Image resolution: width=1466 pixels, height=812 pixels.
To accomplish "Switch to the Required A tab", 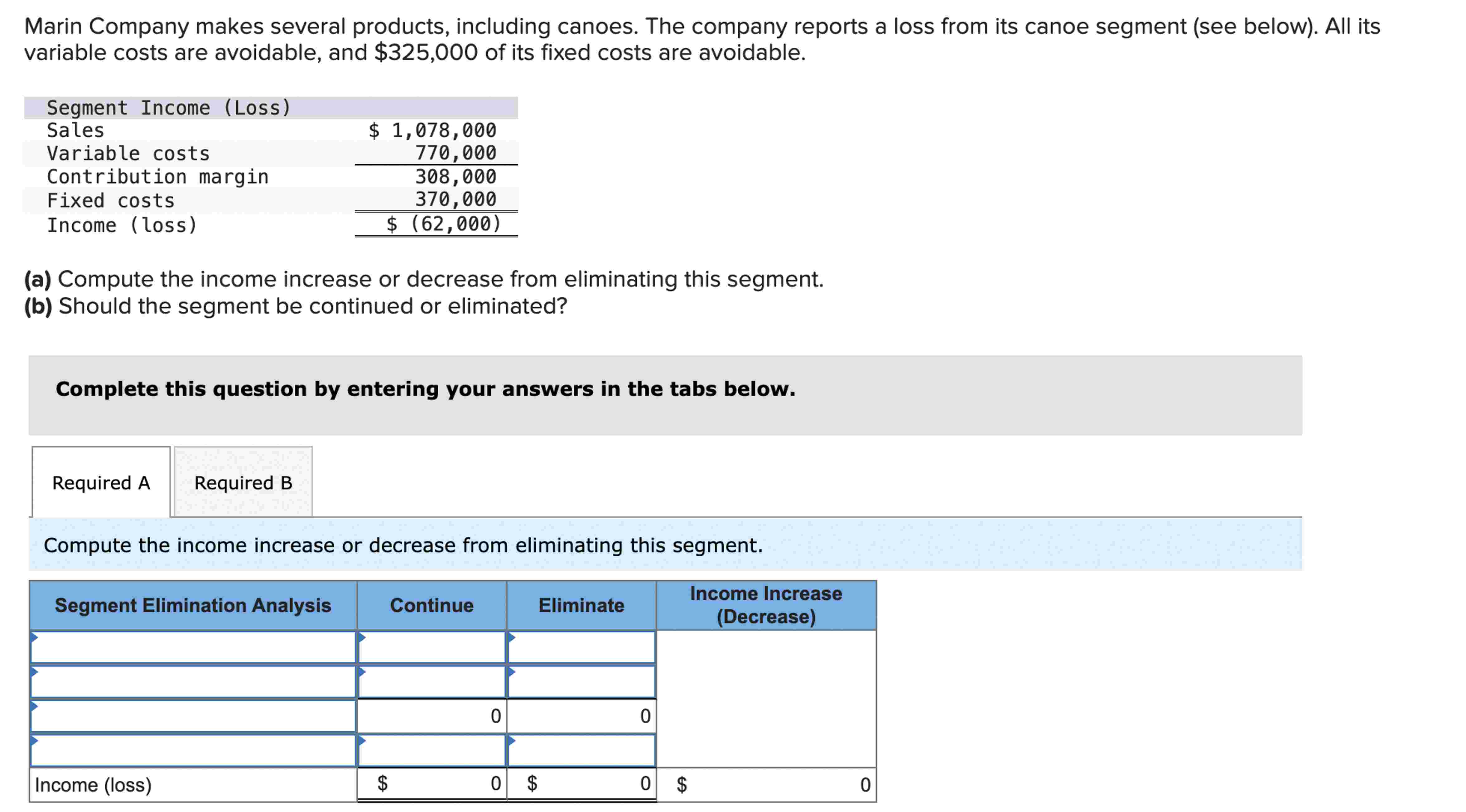I will point(100,483).
